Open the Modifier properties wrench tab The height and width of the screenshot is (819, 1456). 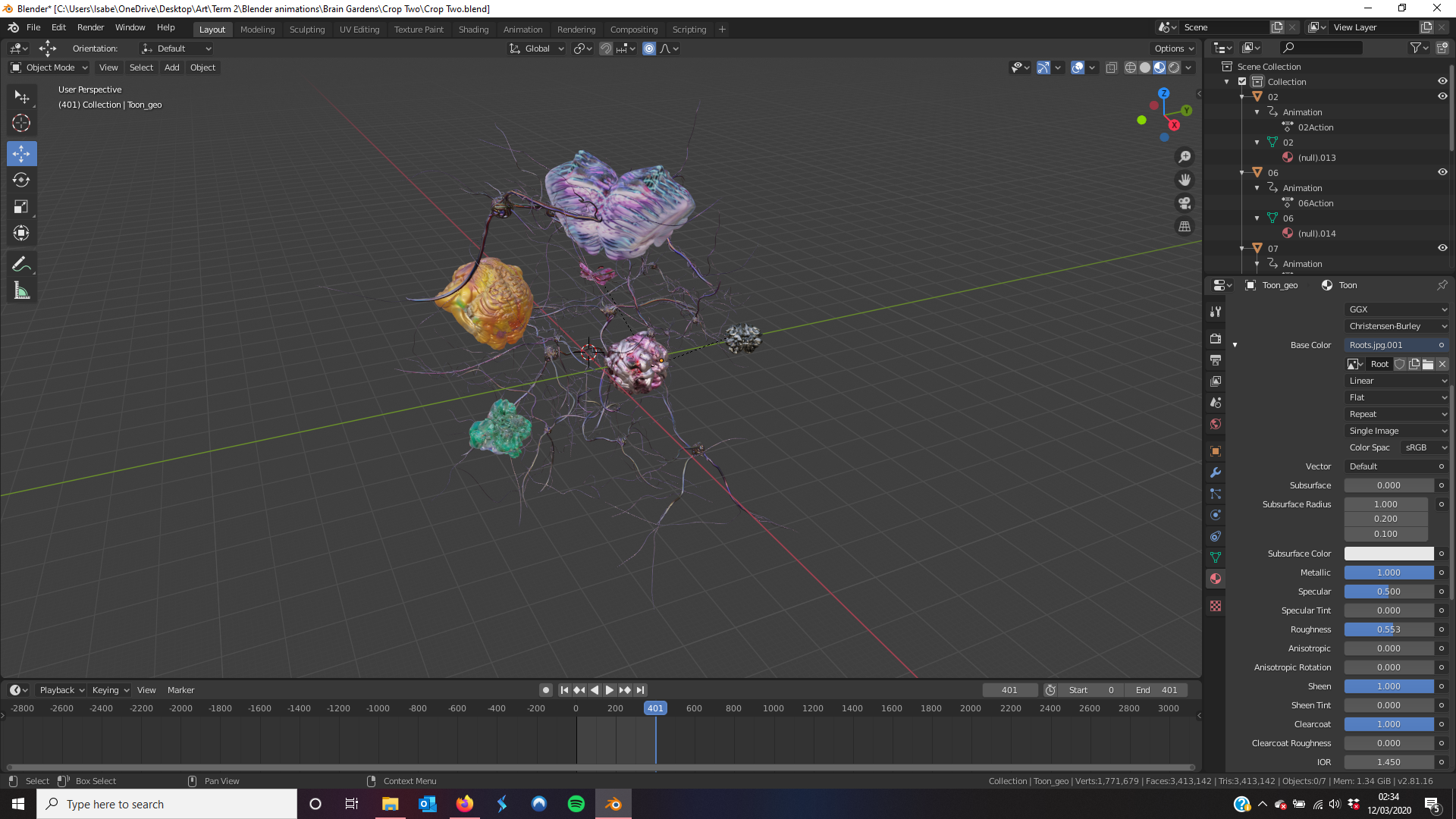[1216, 472]
